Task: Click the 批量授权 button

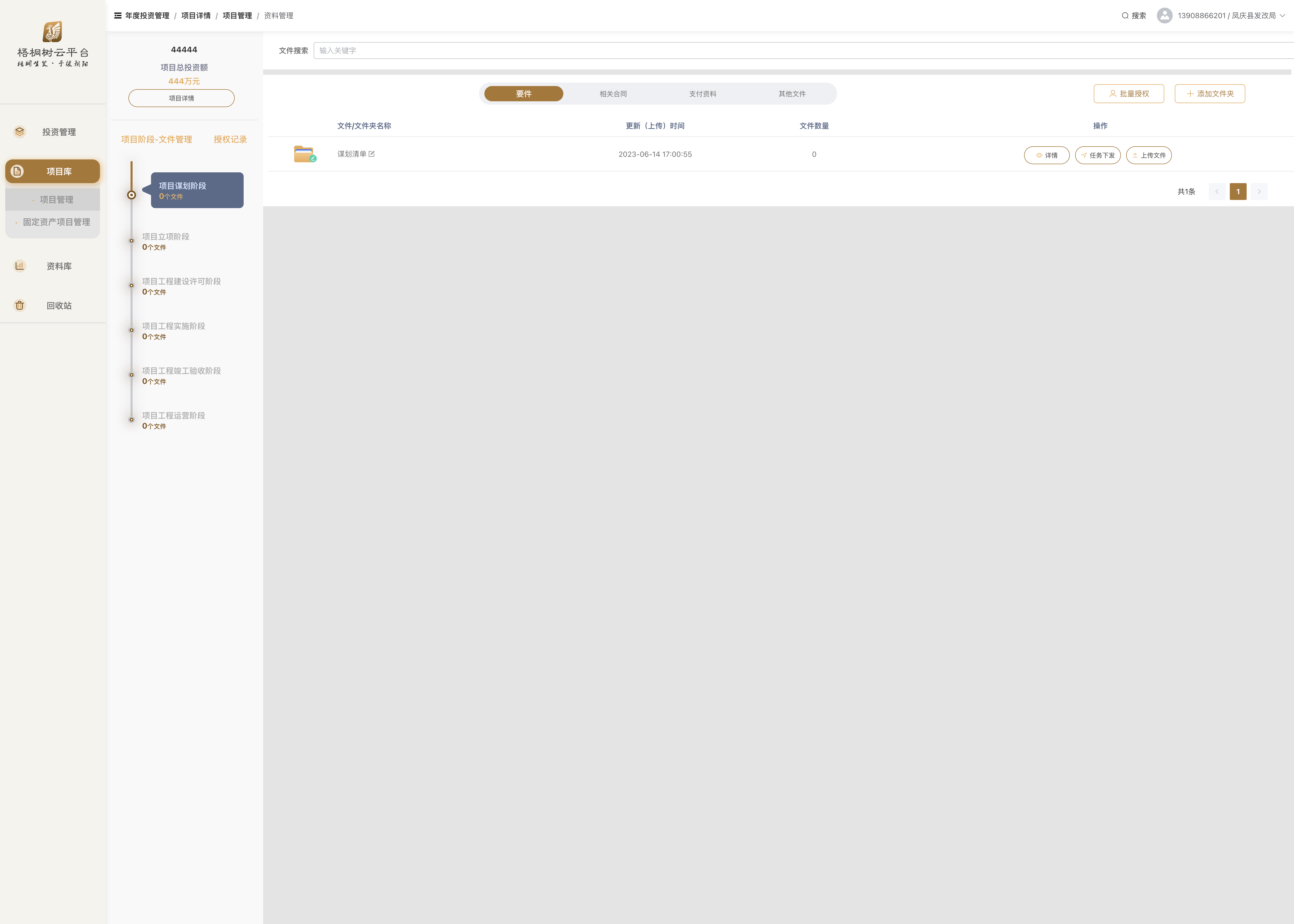Action: pyautogui.click(x=1129, y=94)
